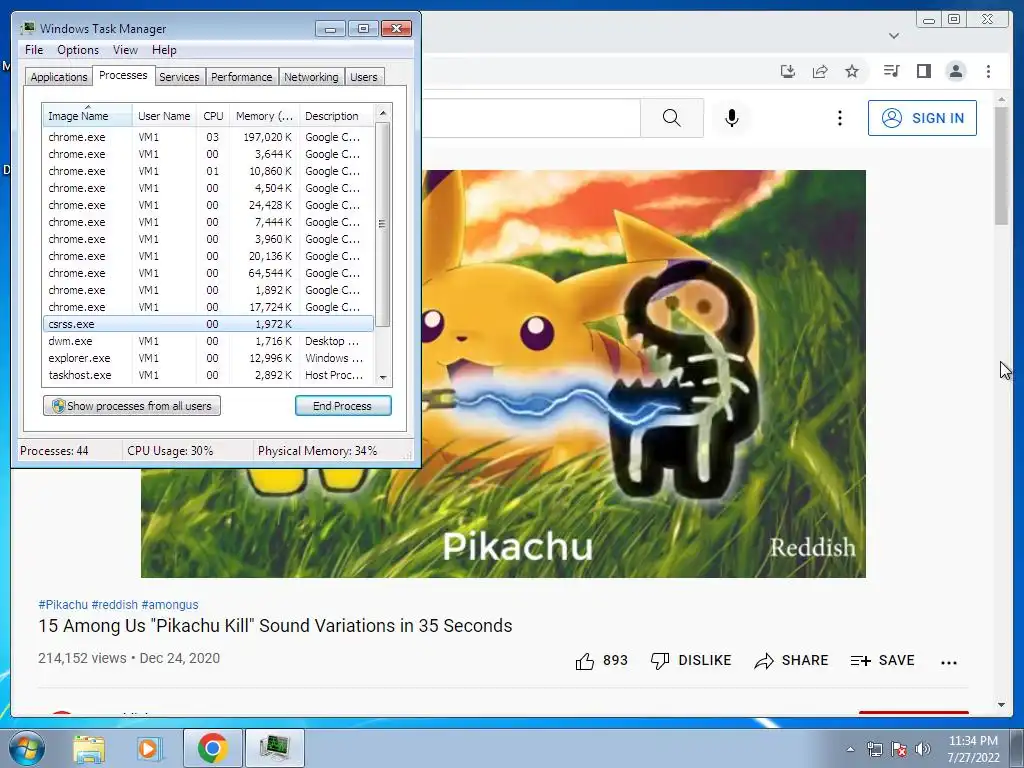Click the YouTube search input field

[530, 118]
